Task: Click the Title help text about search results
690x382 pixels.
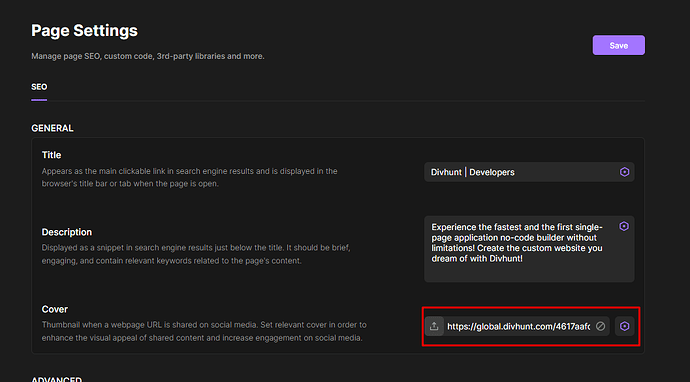Action: pos(190,177)
